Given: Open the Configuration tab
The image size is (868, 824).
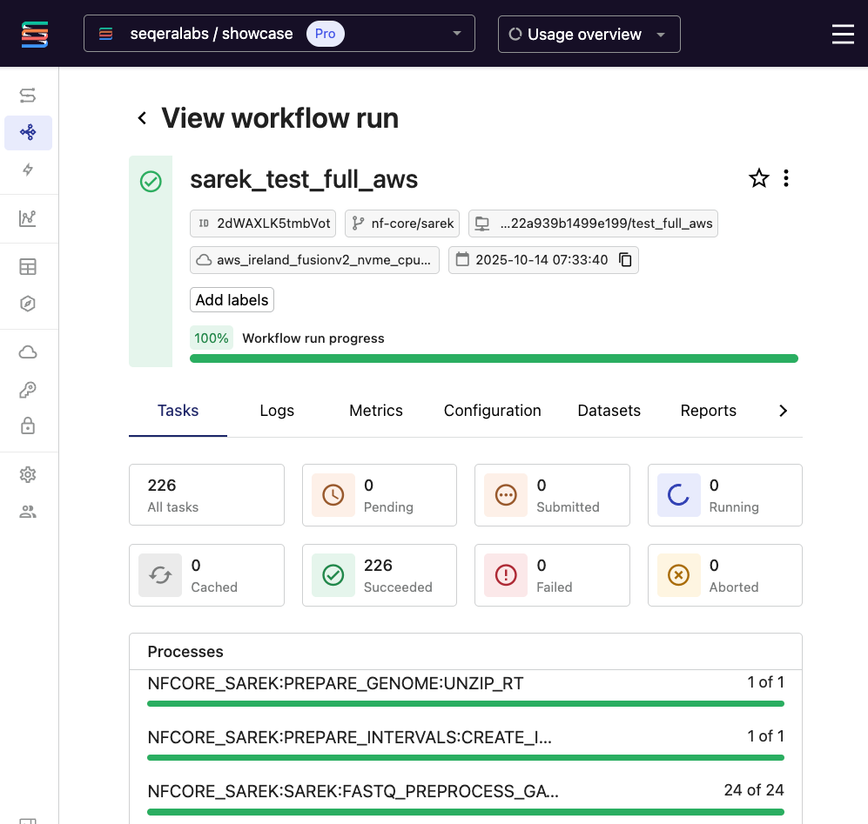Looking at the screenshot, I should pos(492,410).
